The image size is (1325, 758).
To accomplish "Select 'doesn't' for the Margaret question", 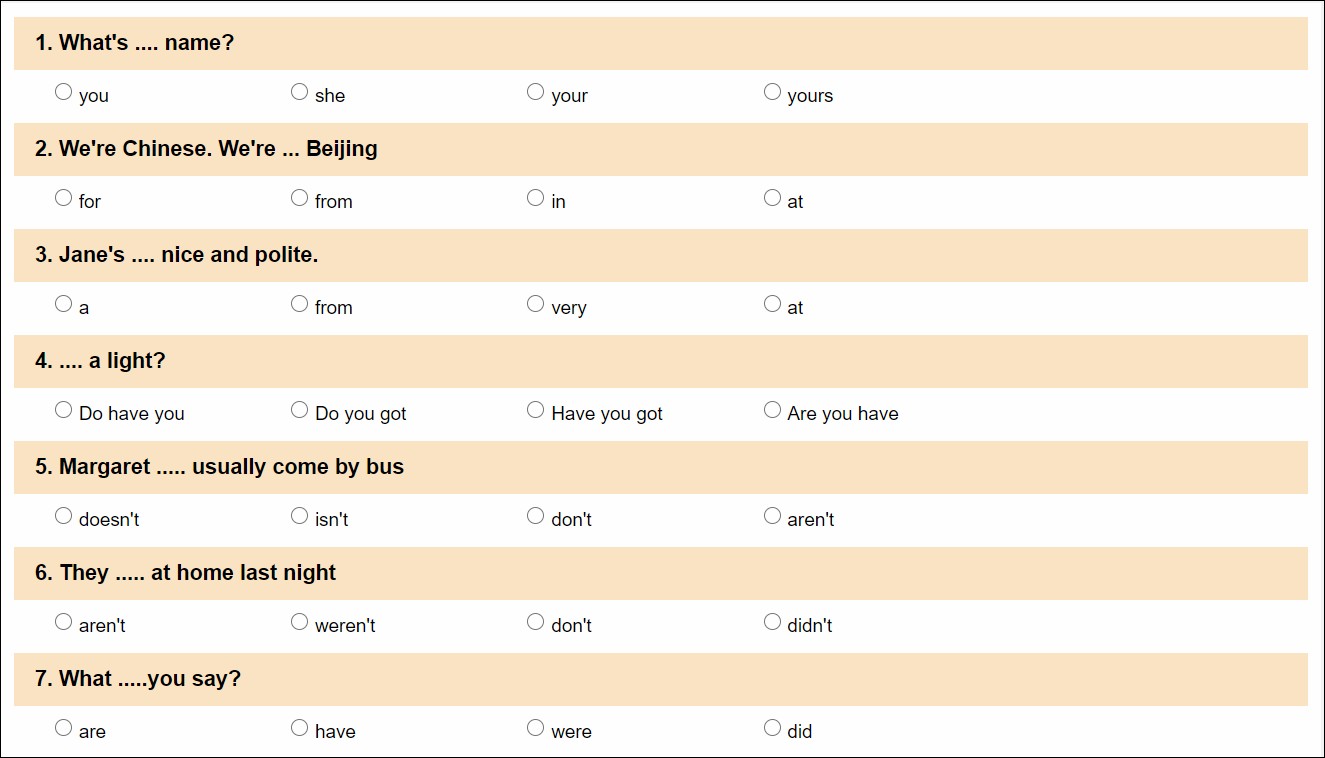I will [64, 516].
